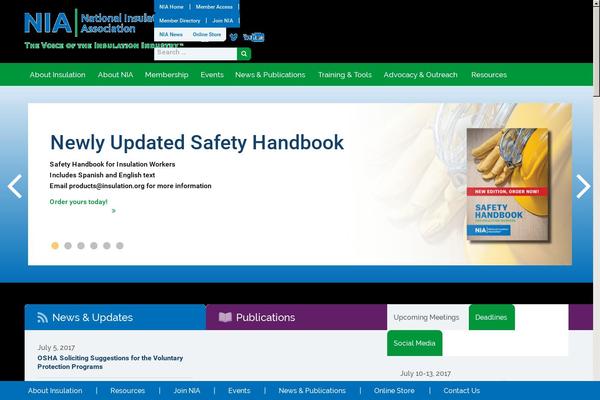Click the green search magnifier button
The width and height of the screenshot is (600, 400).
tap(244, 54)
